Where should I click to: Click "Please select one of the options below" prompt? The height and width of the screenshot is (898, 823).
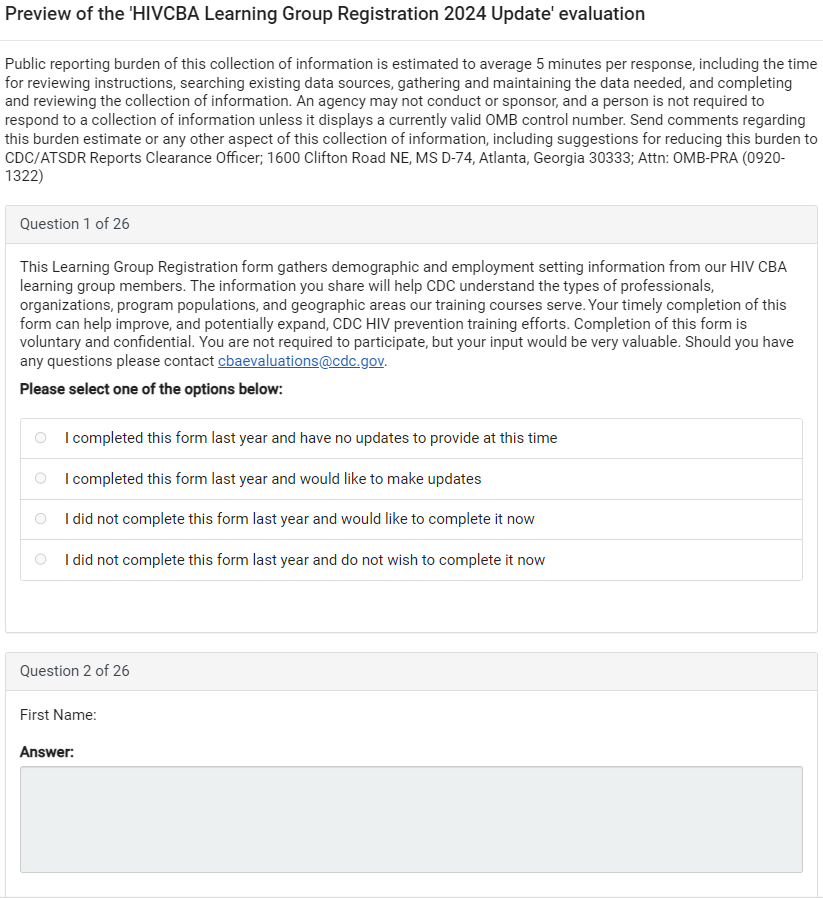click(151, 389)
